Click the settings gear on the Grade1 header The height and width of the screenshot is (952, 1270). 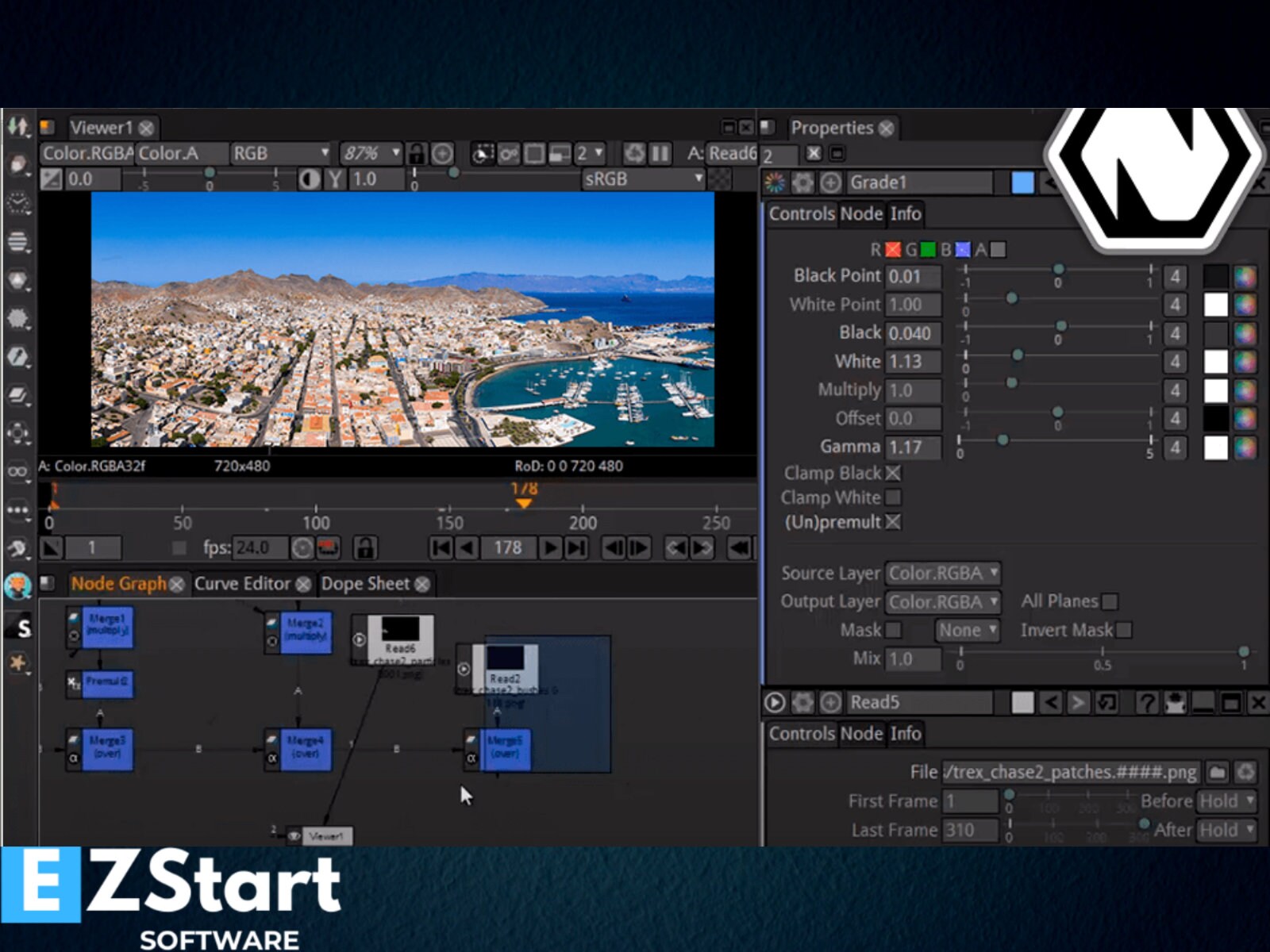(x=802, y=182)
